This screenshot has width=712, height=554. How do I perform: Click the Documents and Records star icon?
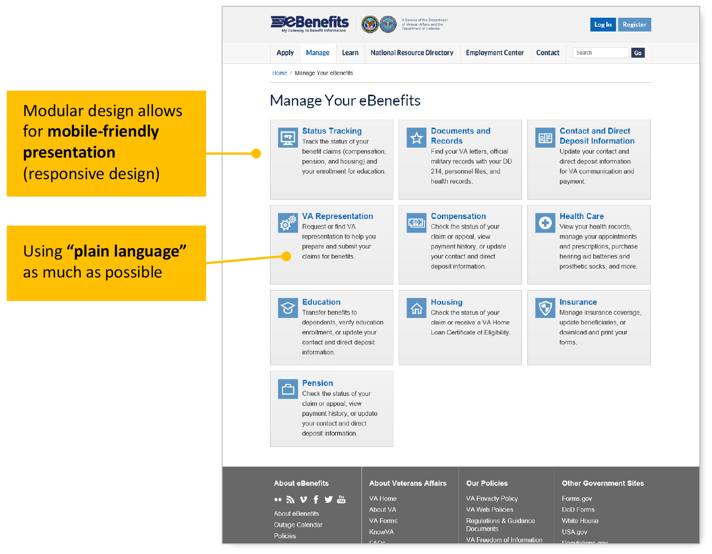point(416,138)
